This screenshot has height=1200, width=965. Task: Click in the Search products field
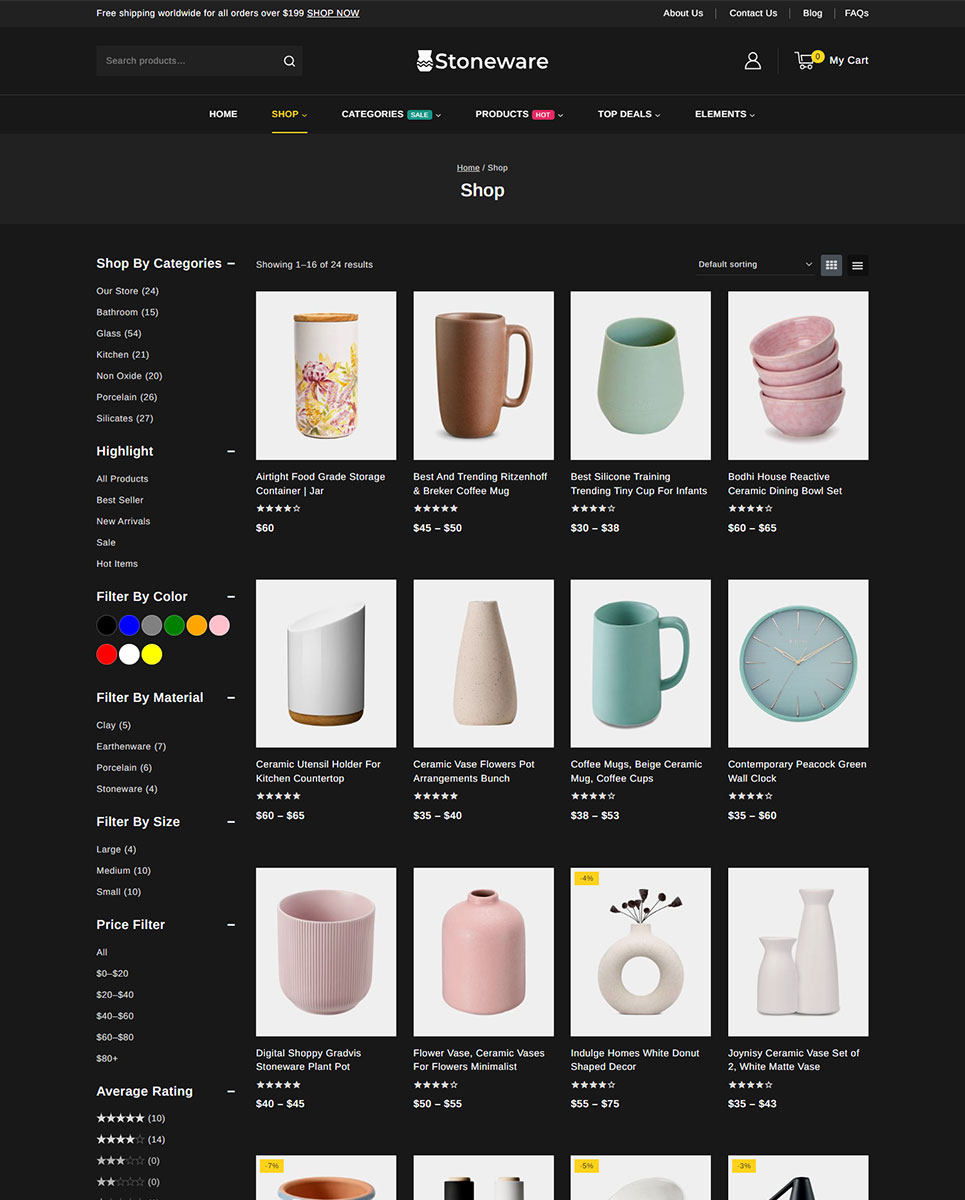[x=188, y=61]
